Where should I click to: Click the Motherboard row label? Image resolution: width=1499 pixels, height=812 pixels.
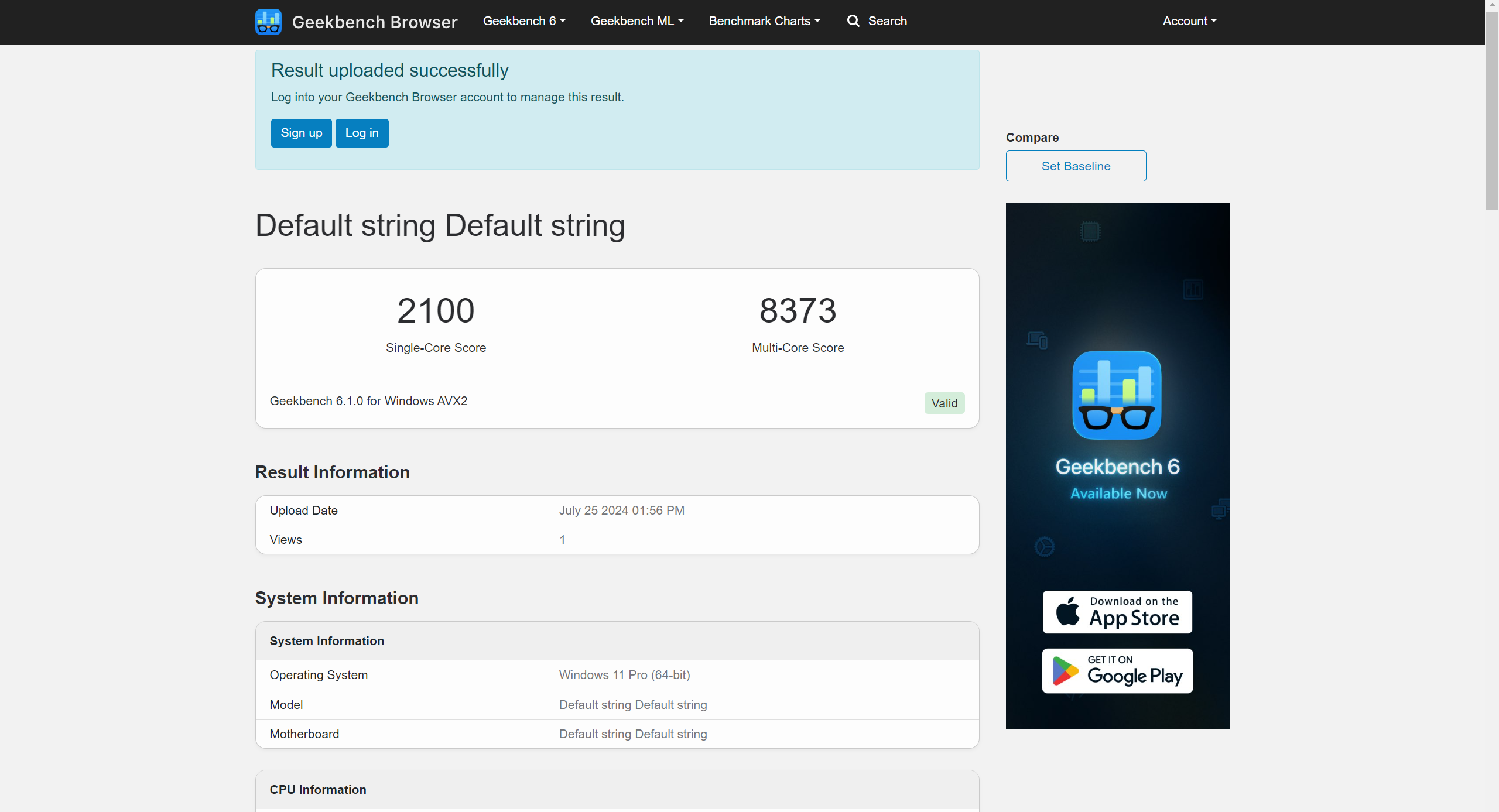click(304, 734)
